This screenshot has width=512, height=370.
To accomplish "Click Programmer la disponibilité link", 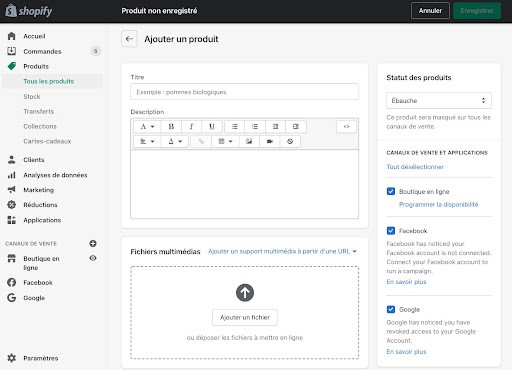I will [439, 204].
